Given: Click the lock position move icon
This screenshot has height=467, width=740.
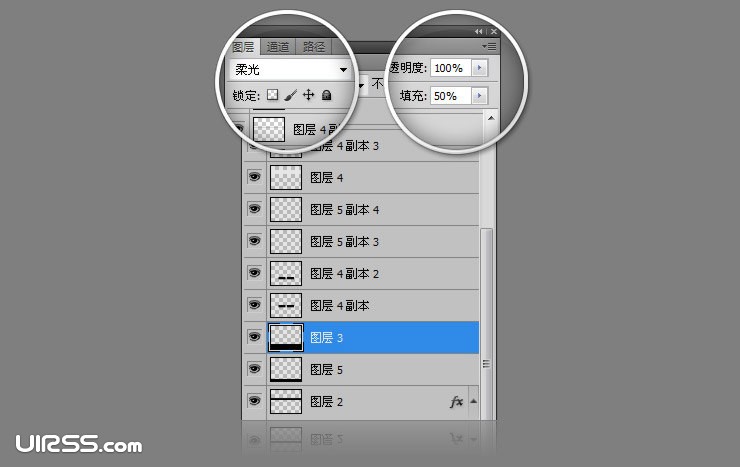Looking at the screenshot, I should [x=309, y=95].
